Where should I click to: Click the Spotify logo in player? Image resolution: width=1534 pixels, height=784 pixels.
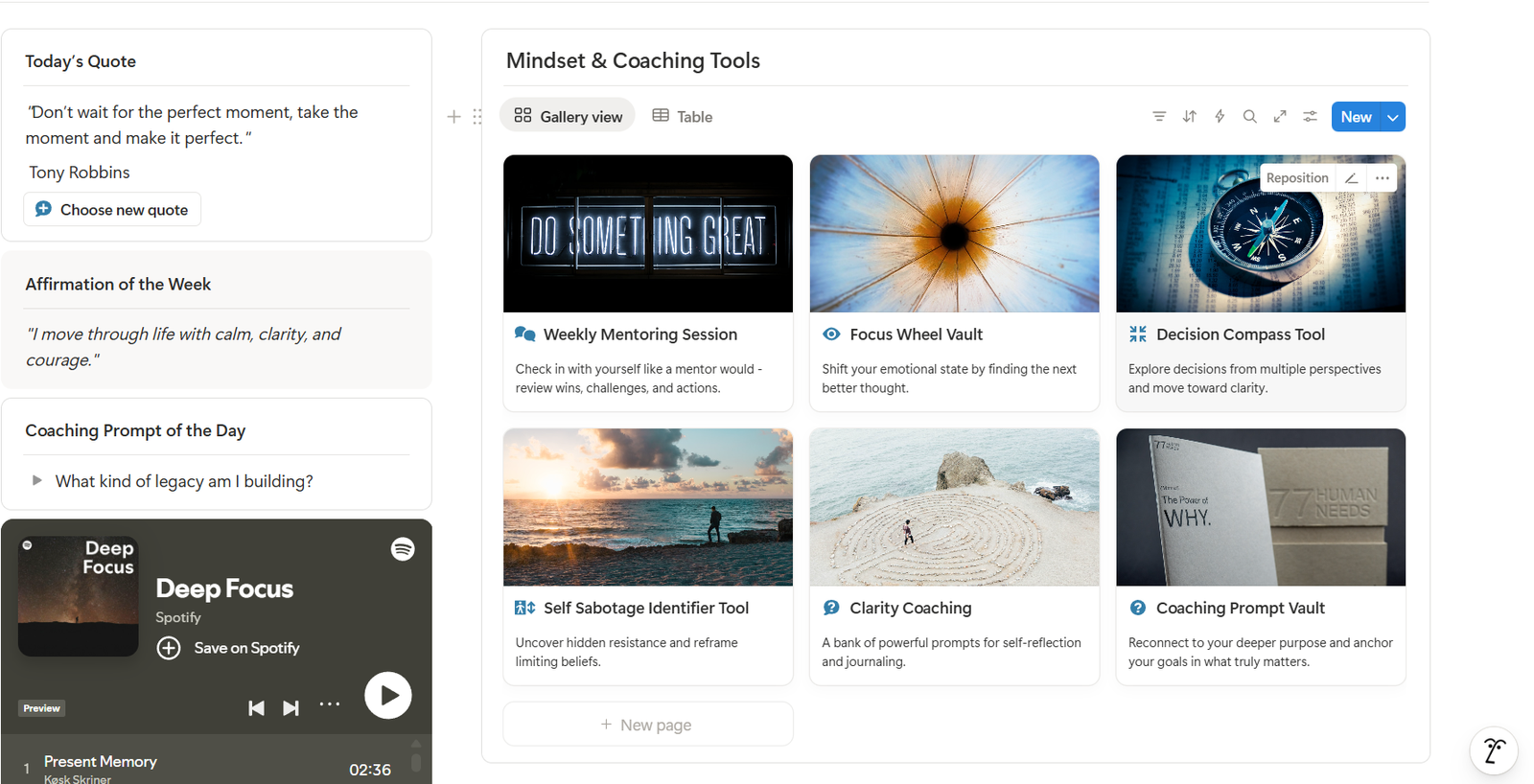(403, 549)
